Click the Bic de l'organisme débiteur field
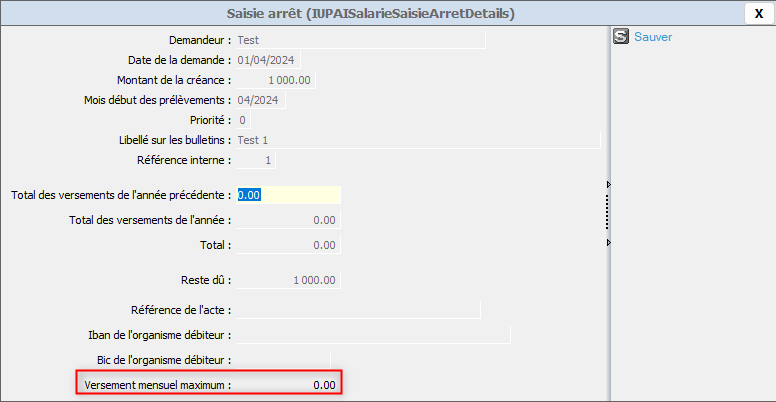This screenshot has height=402, width=776. pyautogui.click(x=282, y=359)
